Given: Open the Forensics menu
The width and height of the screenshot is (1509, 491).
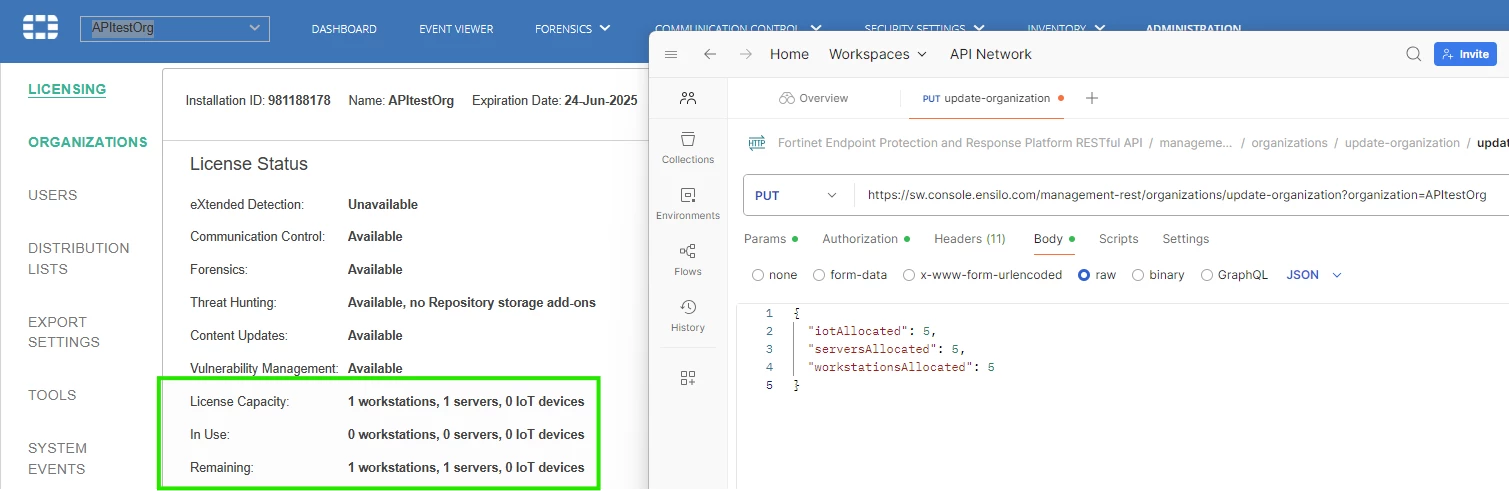Looking at the screenshot, I should click(573, 29).
